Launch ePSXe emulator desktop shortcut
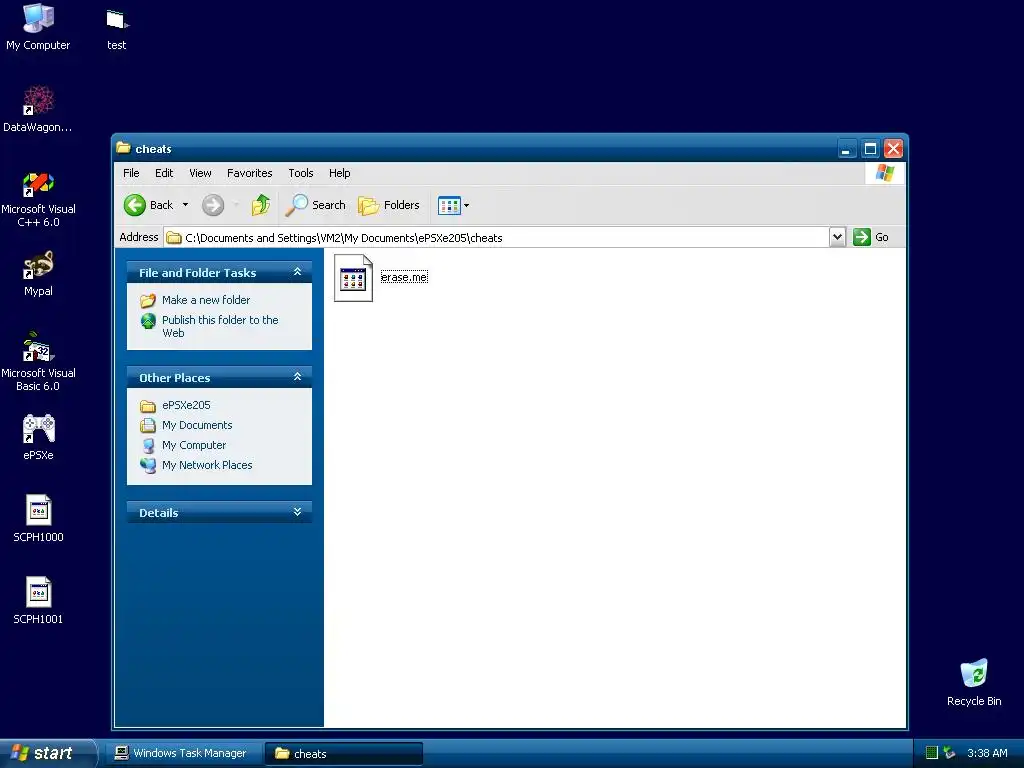The image size is (1024, 768). pos(38,436)
